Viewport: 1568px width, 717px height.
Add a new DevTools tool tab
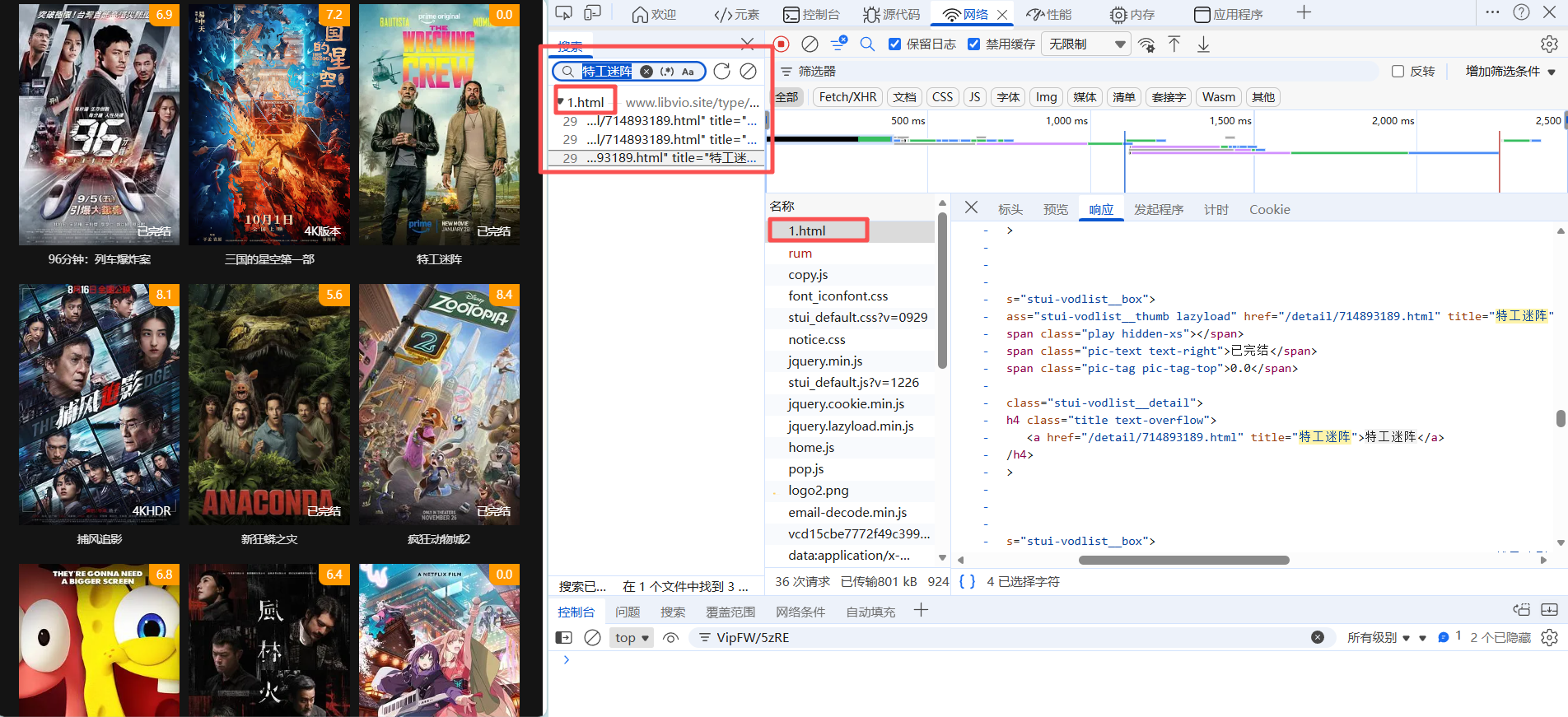(1304, 12)
